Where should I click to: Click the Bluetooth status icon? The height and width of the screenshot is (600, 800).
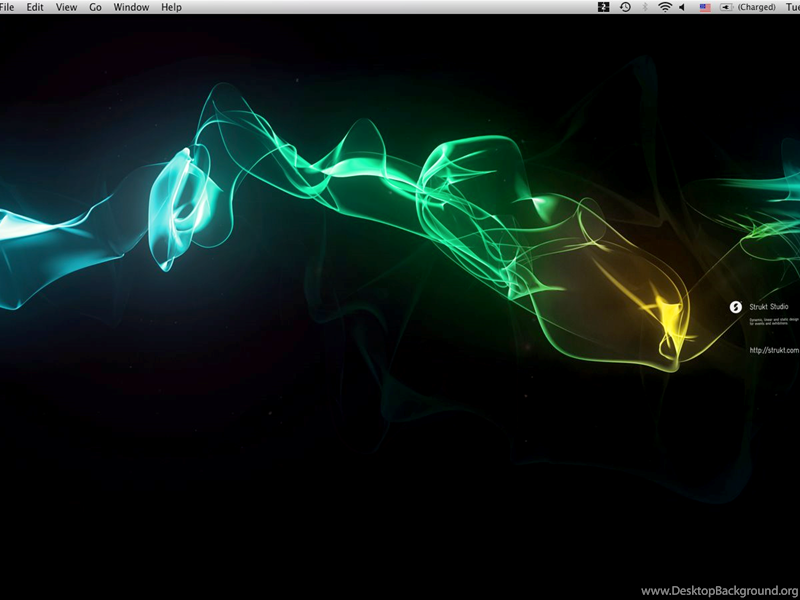coord(645,7)
